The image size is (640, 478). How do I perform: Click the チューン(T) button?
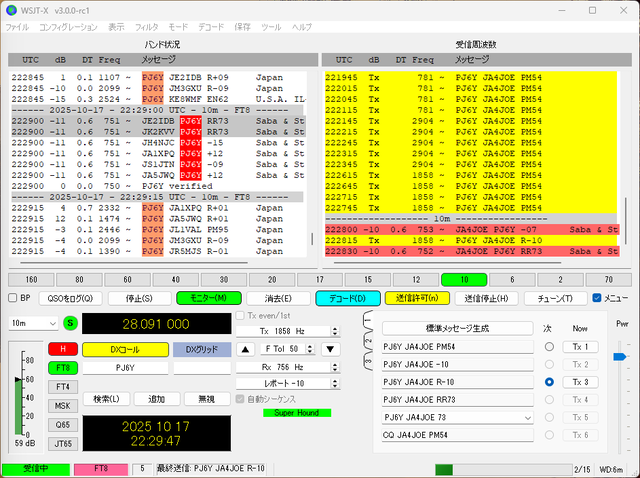pyautogui.click(x=555, y=298)
